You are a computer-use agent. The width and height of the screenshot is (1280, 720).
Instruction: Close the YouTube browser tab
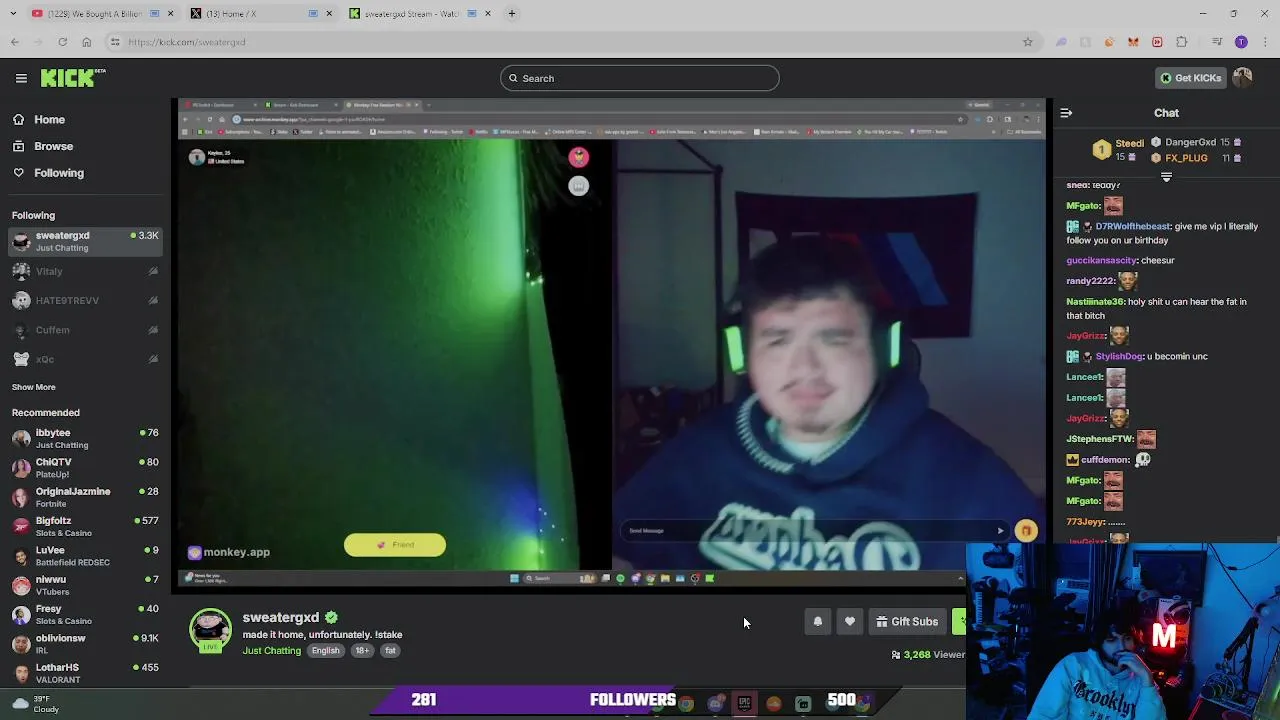pos(170,14)
